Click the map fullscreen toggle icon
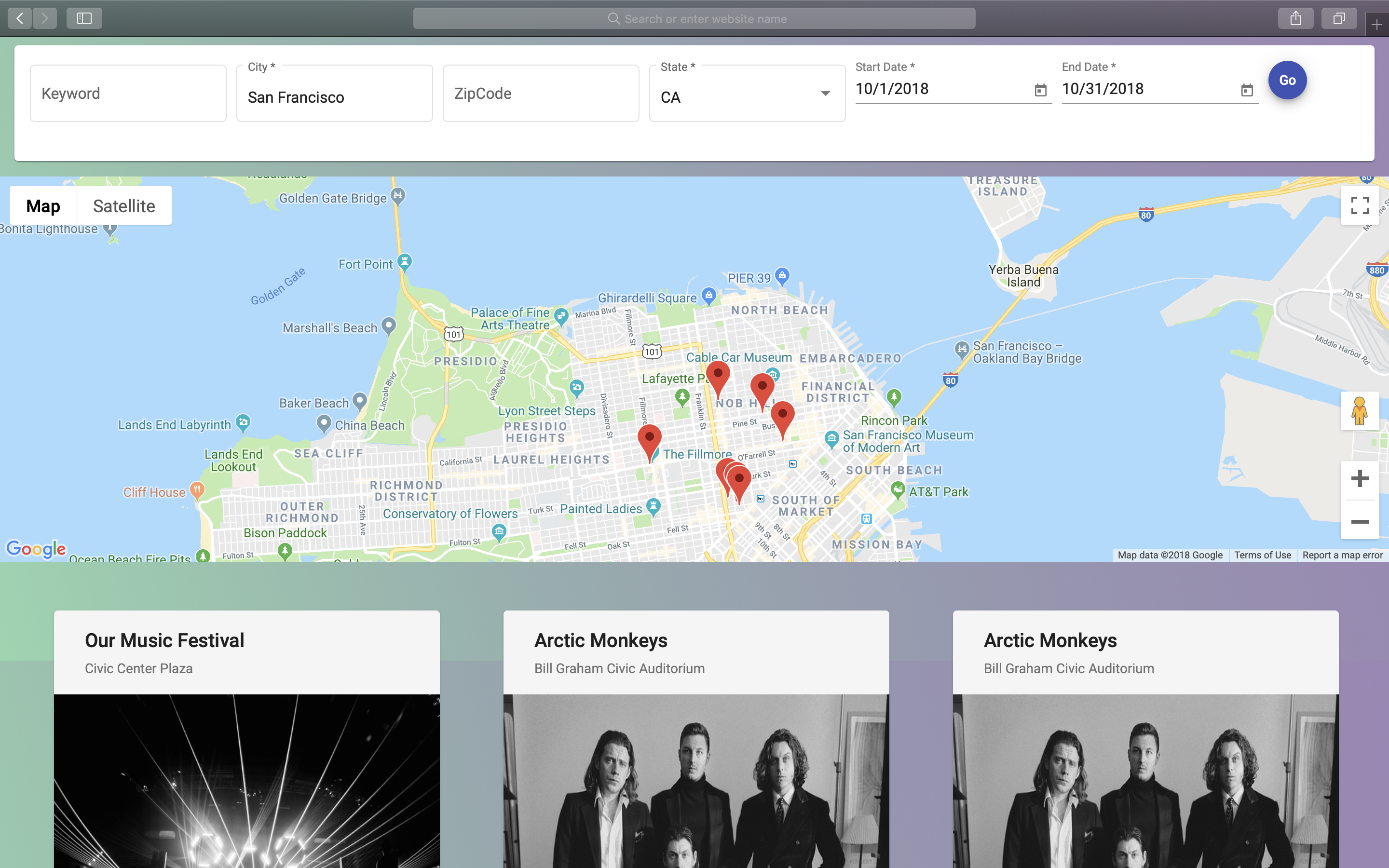The width and height of the screenshot is (1389, 868). point(1359,205)
